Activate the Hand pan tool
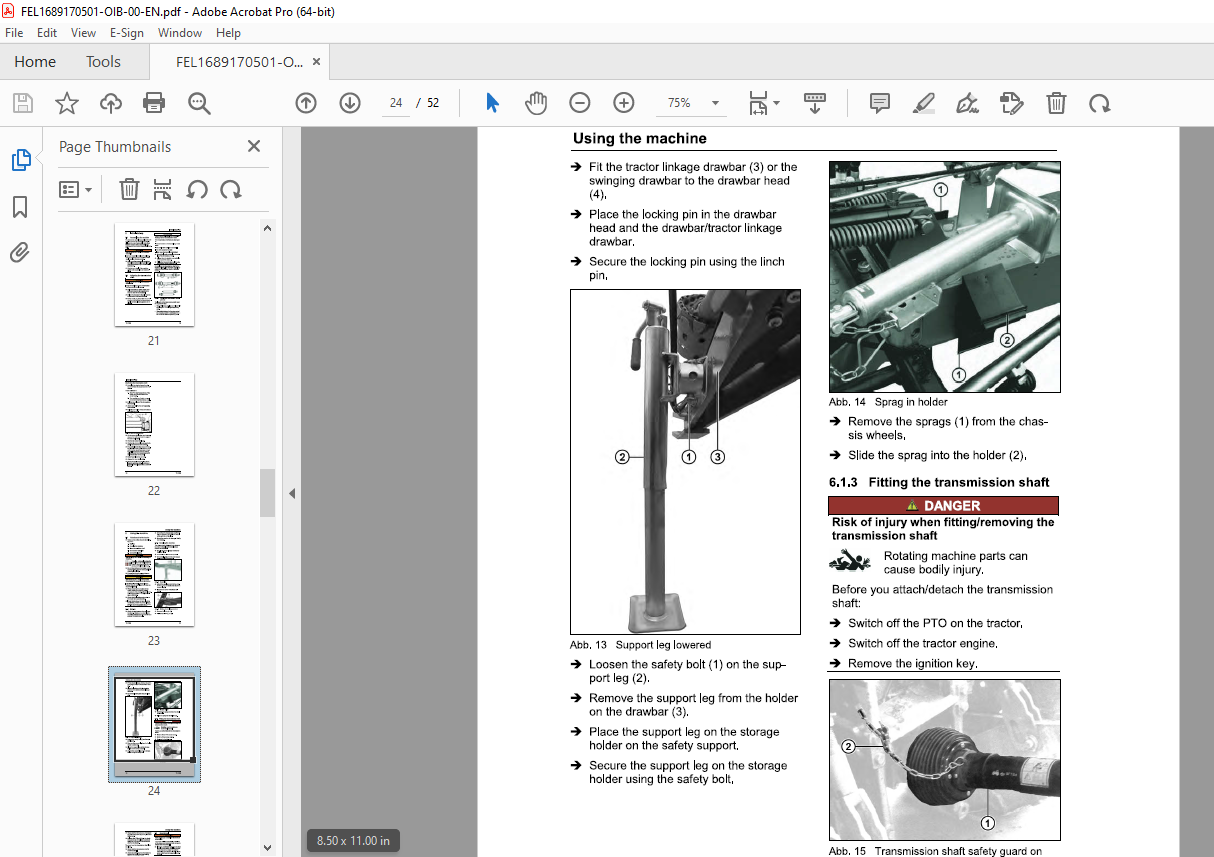This screenshot has width=1214, height=857. pyautogui.click(x=536, y=103)
